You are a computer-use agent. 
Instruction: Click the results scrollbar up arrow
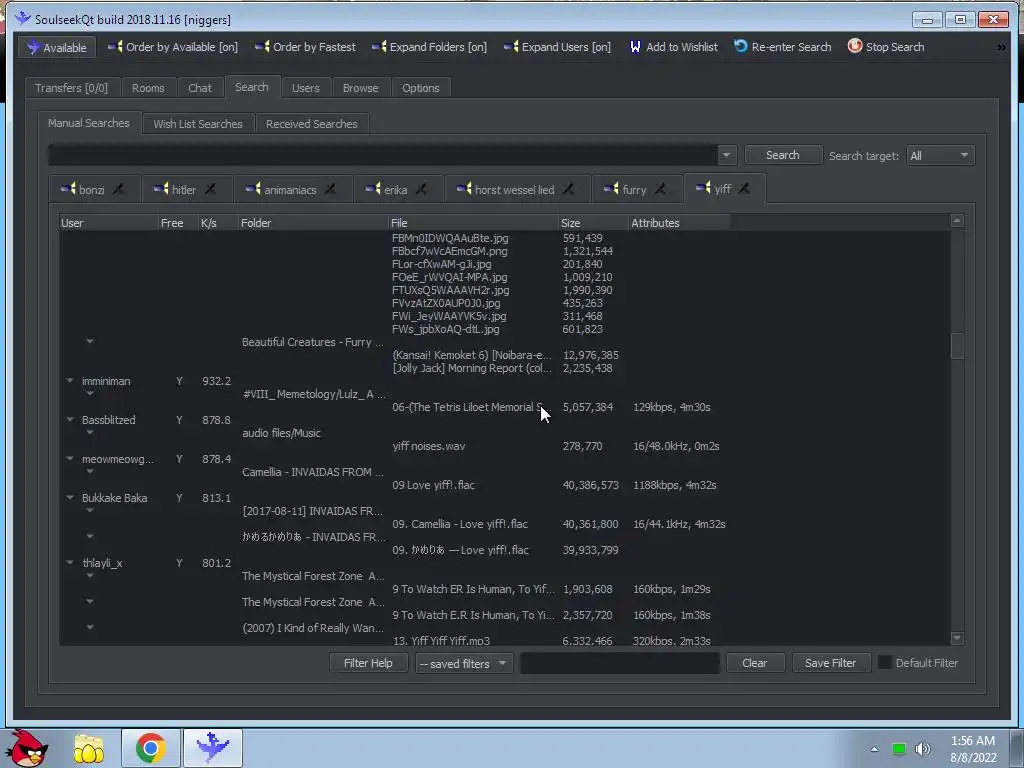coord(957,221)
